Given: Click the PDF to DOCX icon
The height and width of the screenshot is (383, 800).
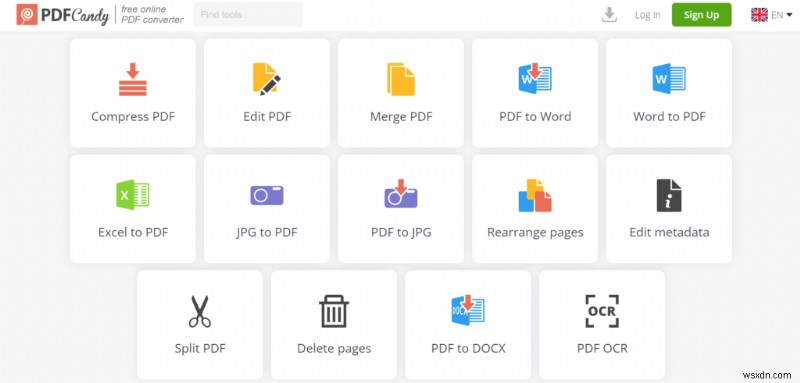Looking at the screenshot, I should [468, 310].
